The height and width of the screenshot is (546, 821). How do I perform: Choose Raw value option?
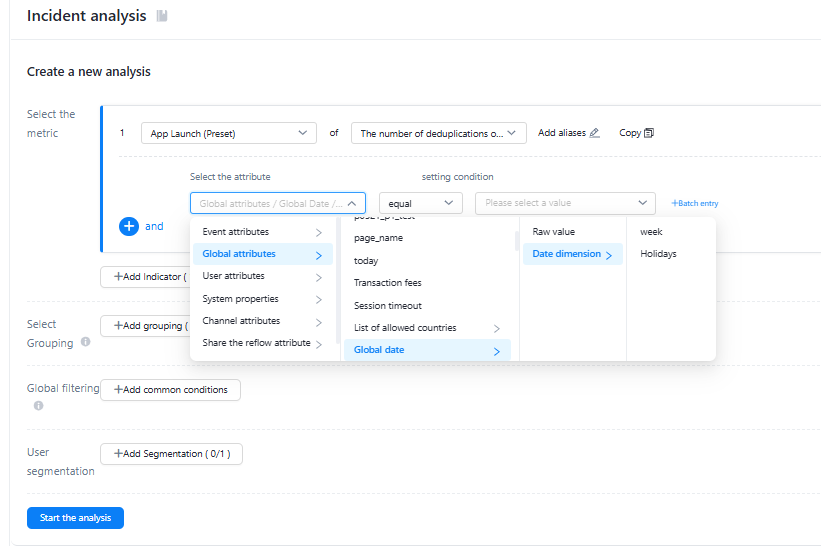point(573,232)
